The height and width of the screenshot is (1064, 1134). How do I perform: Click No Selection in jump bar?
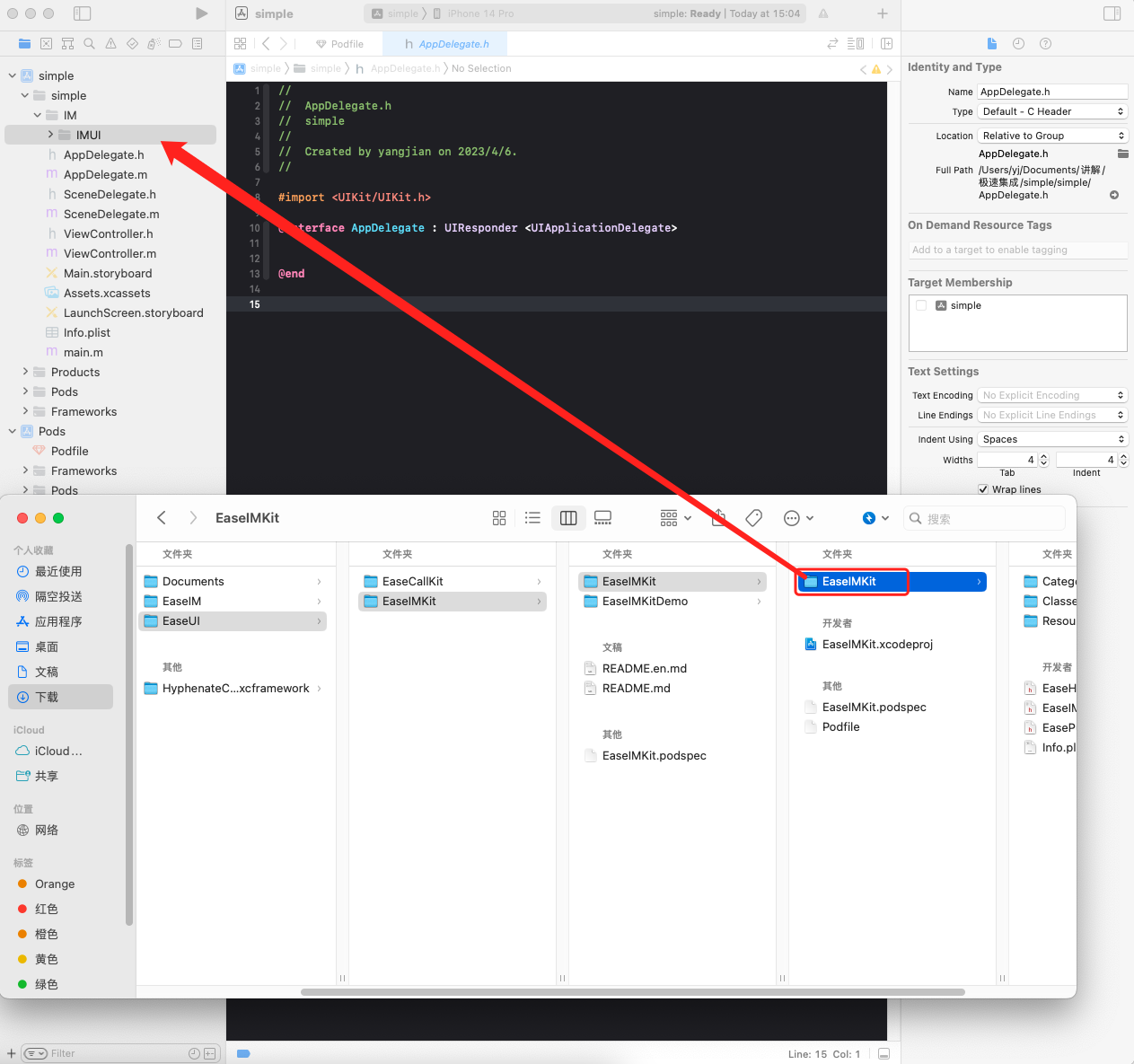coord(481,68)
